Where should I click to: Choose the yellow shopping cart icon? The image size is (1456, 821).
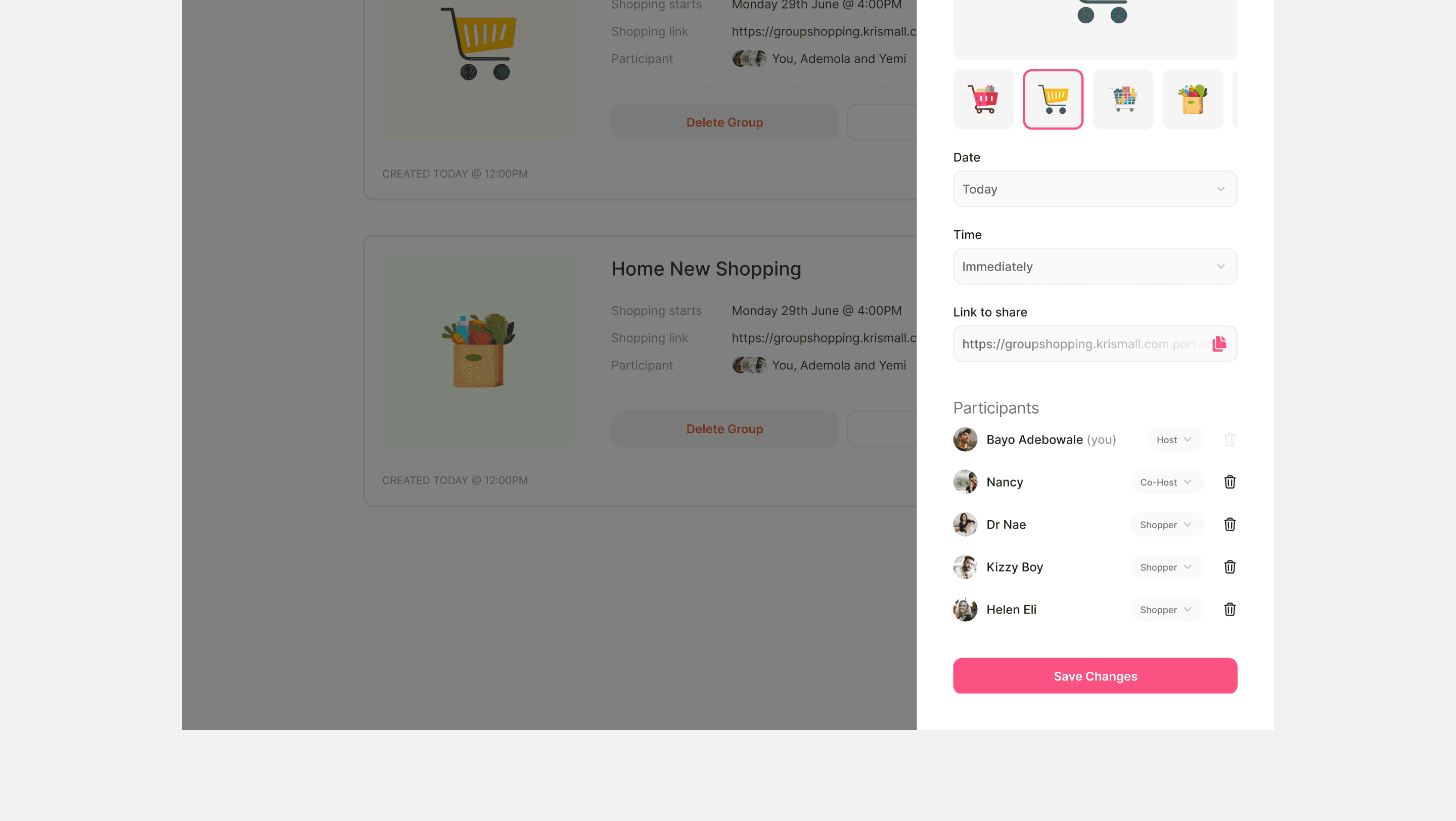pos(1053,100)
